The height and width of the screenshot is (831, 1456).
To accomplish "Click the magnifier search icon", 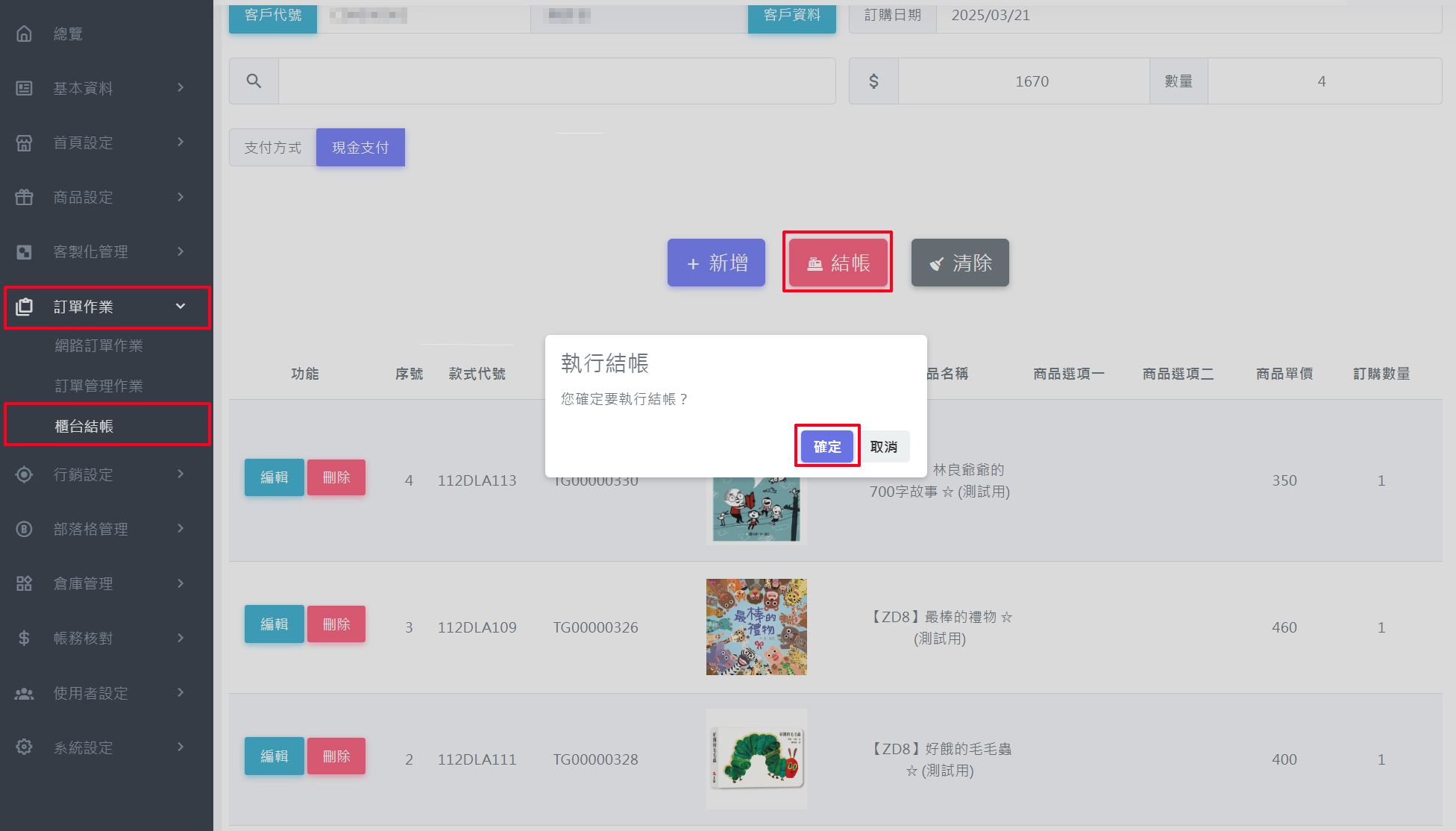I will (254, 81).
